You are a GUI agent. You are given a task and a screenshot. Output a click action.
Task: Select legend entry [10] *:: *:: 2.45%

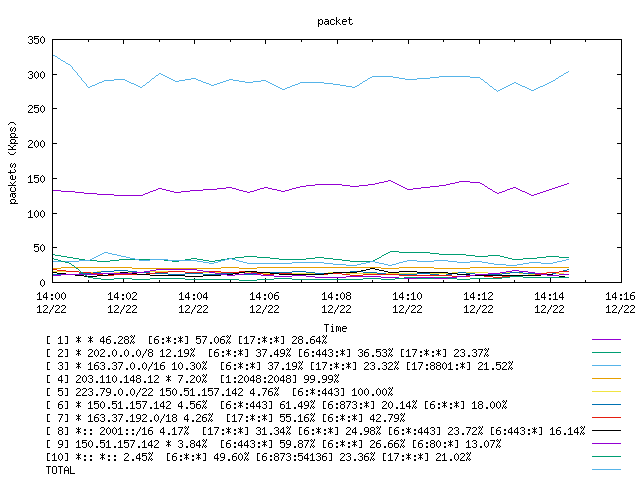click(258, 457)
